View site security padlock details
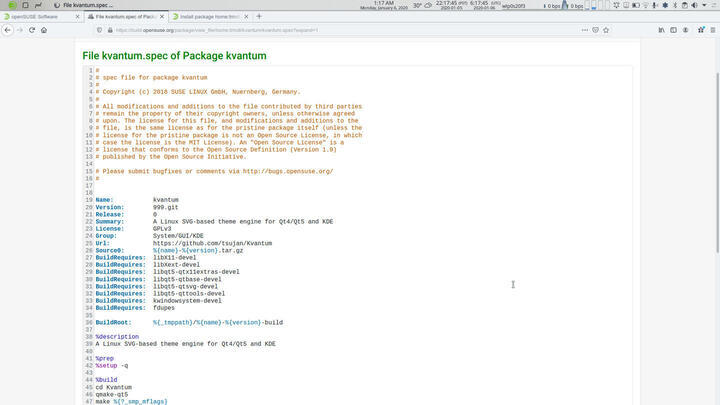The width and height of the screenshot is (720, 405). pyautogui.click(x=110, y=30)
